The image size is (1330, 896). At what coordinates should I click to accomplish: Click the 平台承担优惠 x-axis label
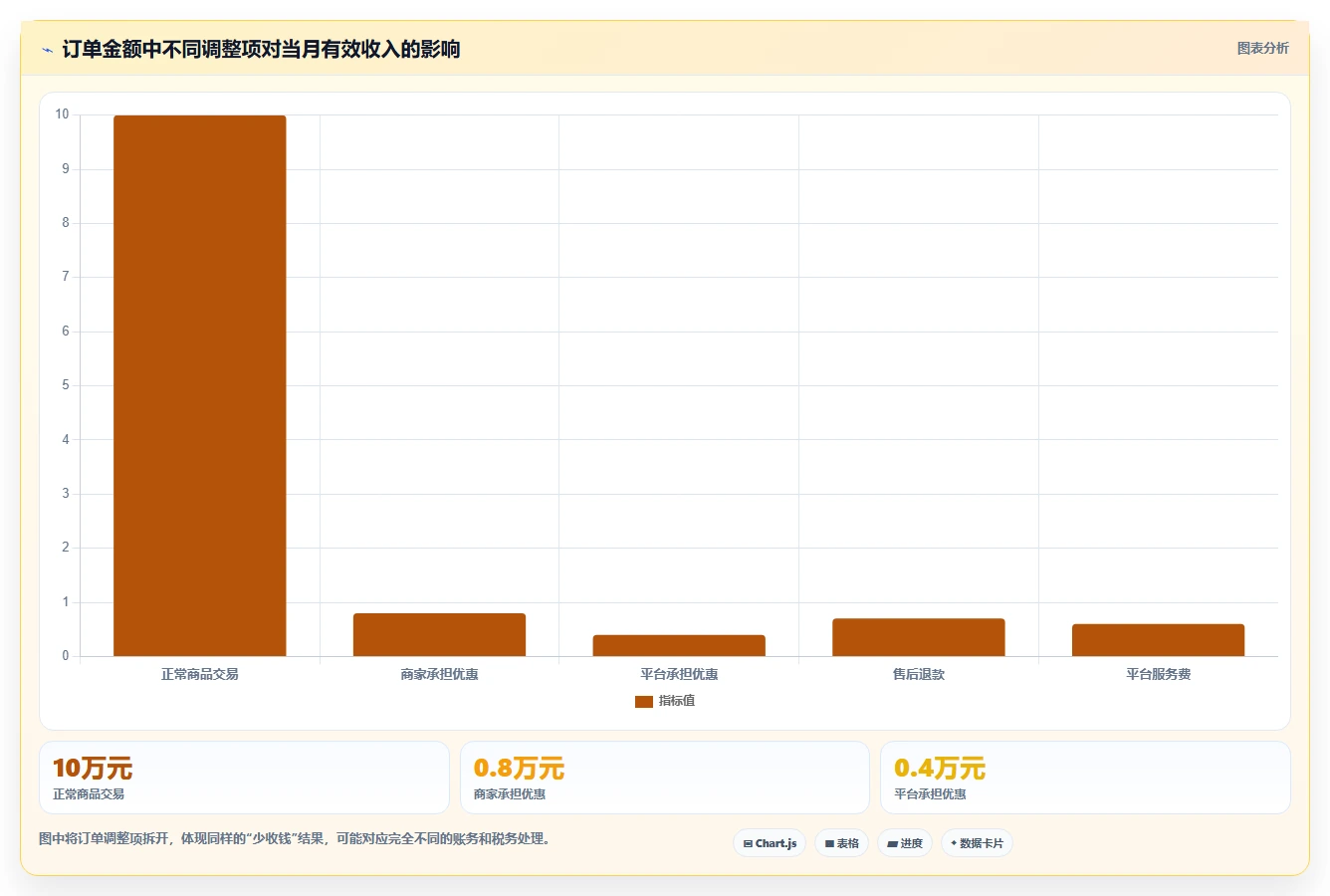tap(679, 674)
